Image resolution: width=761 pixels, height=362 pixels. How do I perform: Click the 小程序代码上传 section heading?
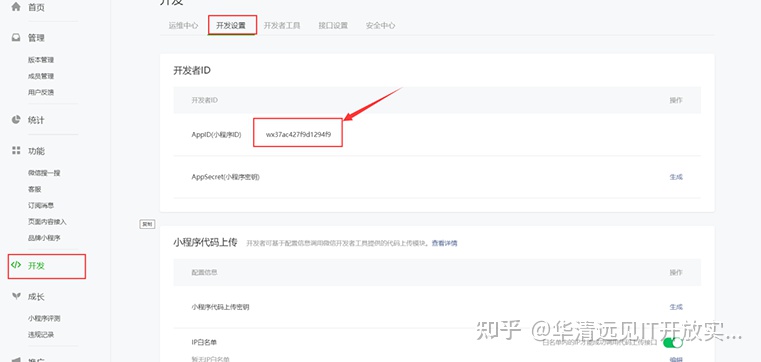click(205, 243)
